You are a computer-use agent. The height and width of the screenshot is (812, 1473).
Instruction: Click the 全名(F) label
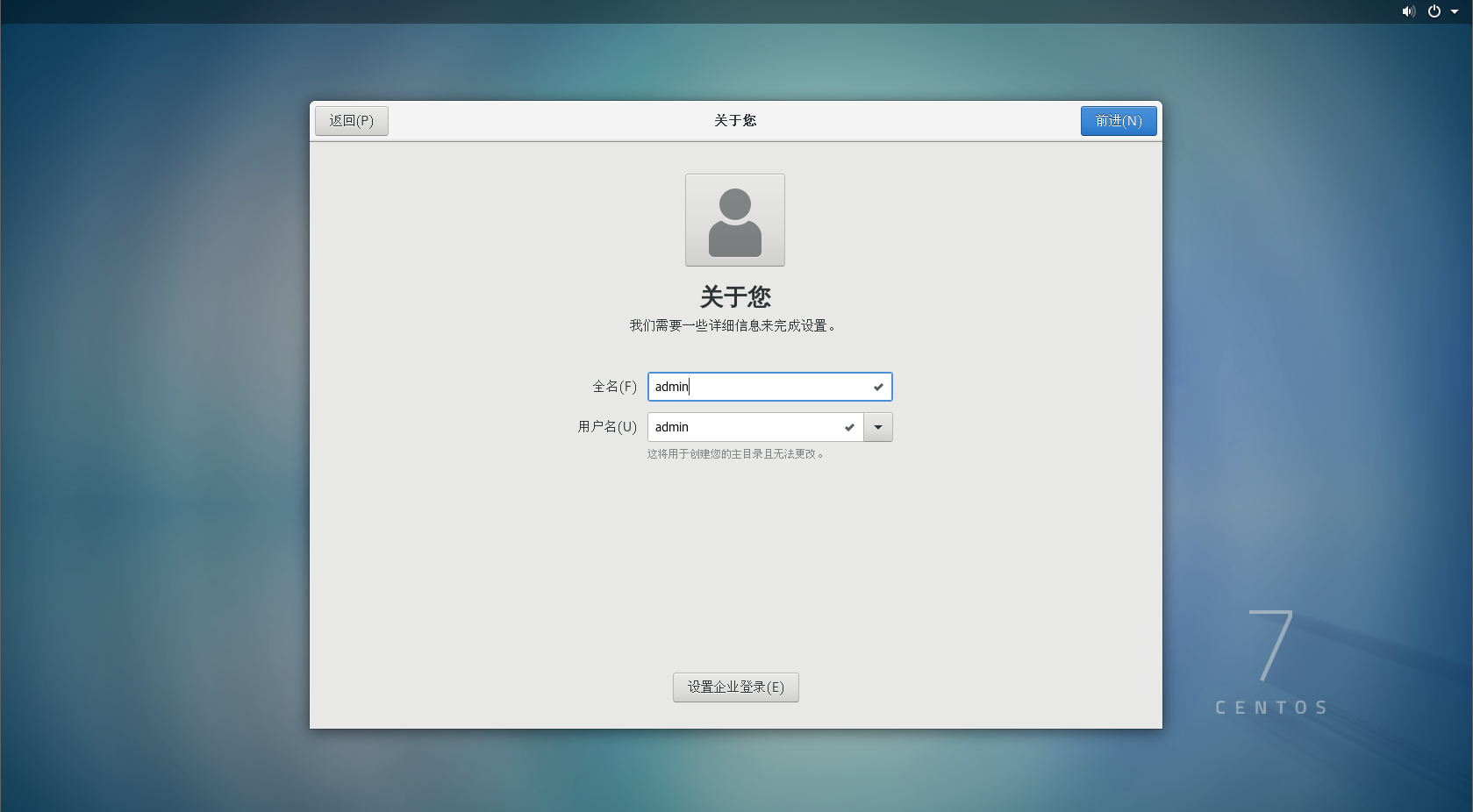[614, 387]
